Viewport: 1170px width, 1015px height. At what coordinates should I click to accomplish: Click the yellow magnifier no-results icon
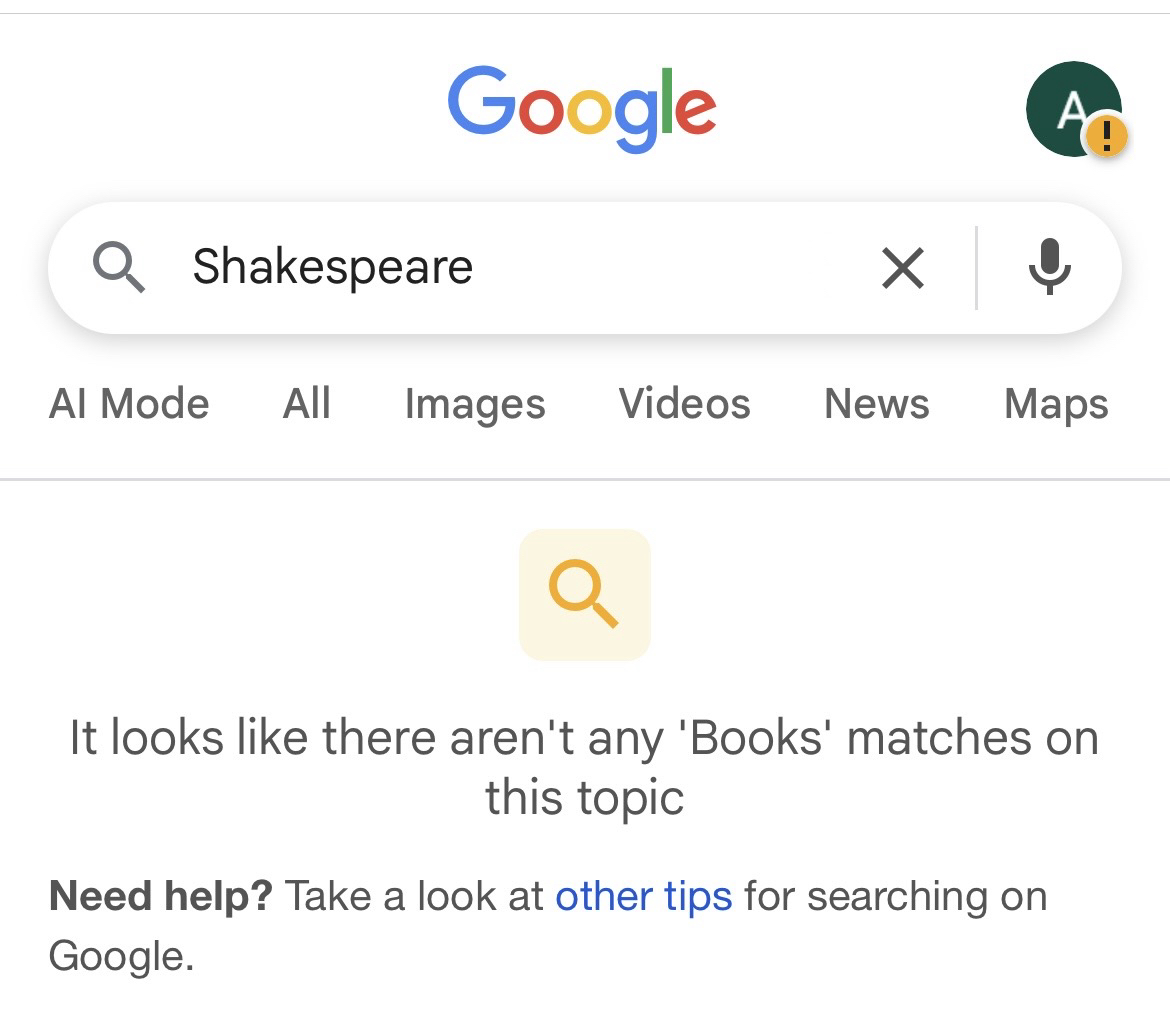pos(584,594)
